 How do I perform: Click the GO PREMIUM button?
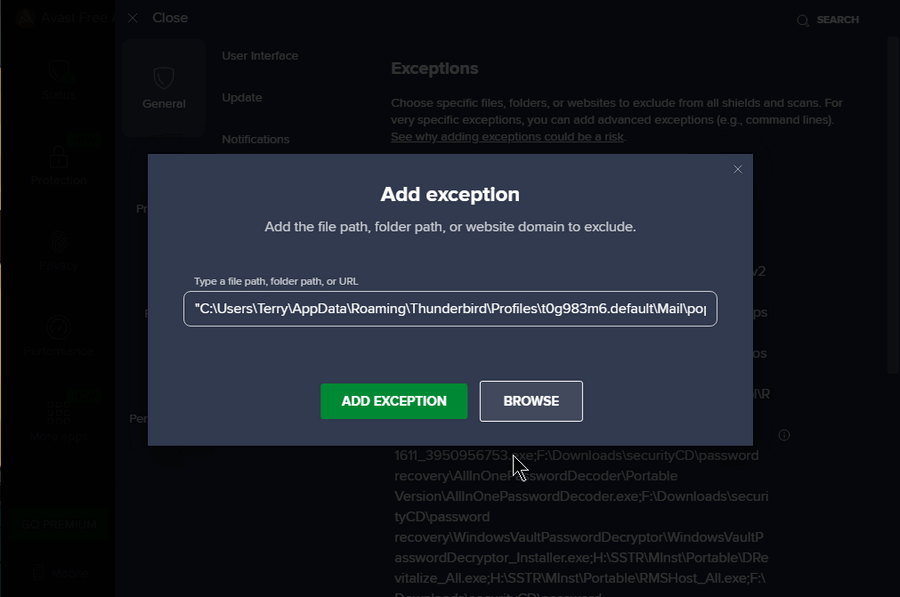(59, 524)
